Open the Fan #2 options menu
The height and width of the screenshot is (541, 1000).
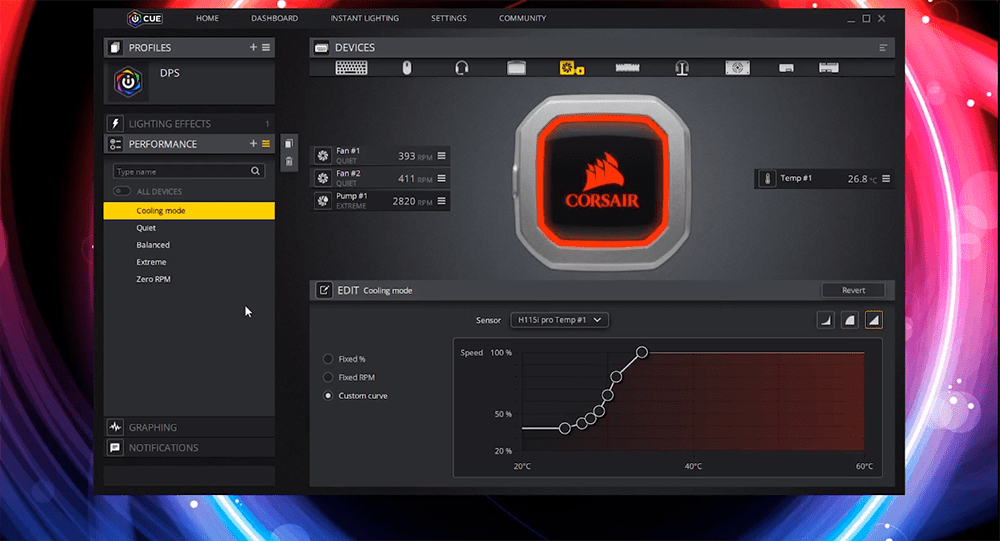(x=441, y=178)
